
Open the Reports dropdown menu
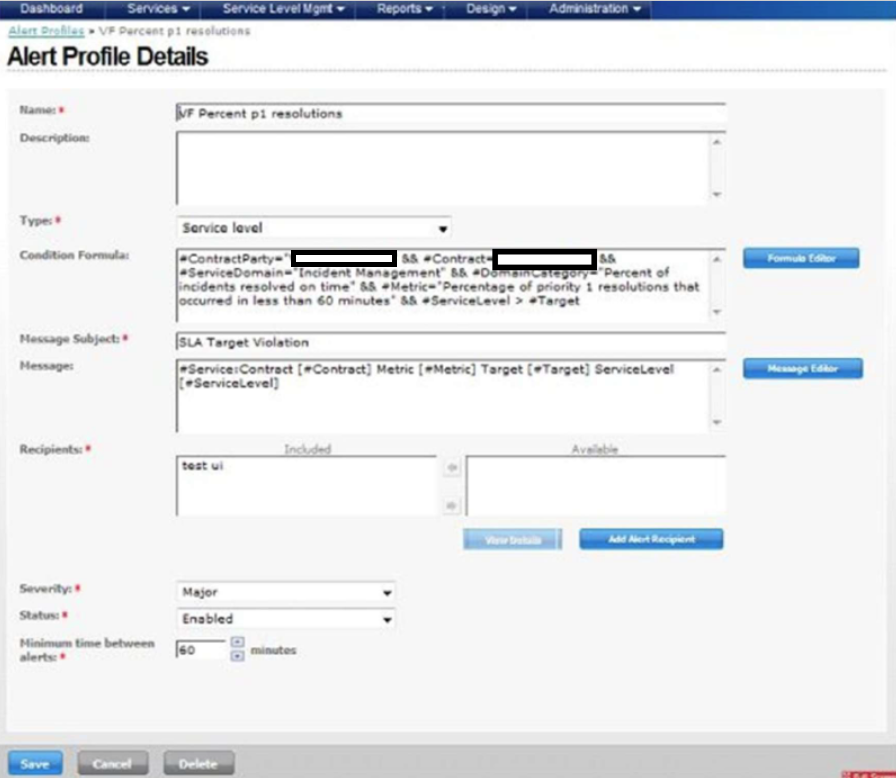pos(405,9)
